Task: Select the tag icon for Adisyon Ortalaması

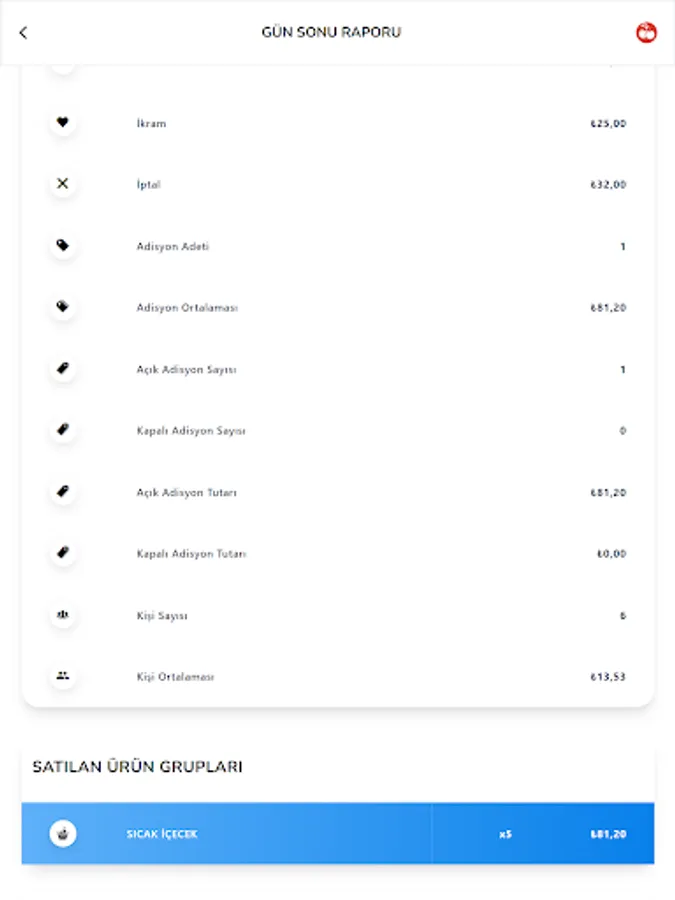Action: (x=63, y=307)
